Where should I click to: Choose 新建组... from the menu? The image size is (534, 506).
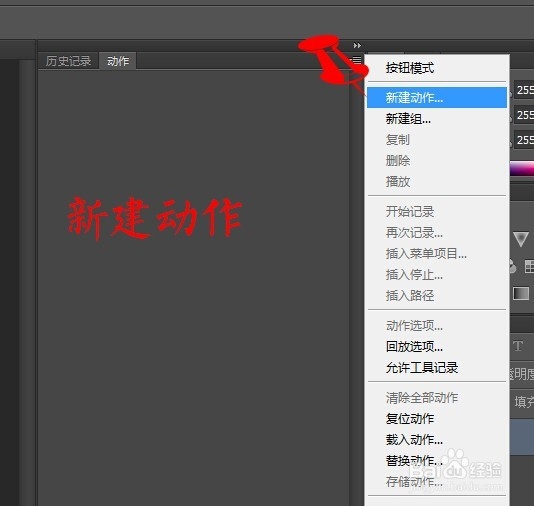[x=437, y=119]
